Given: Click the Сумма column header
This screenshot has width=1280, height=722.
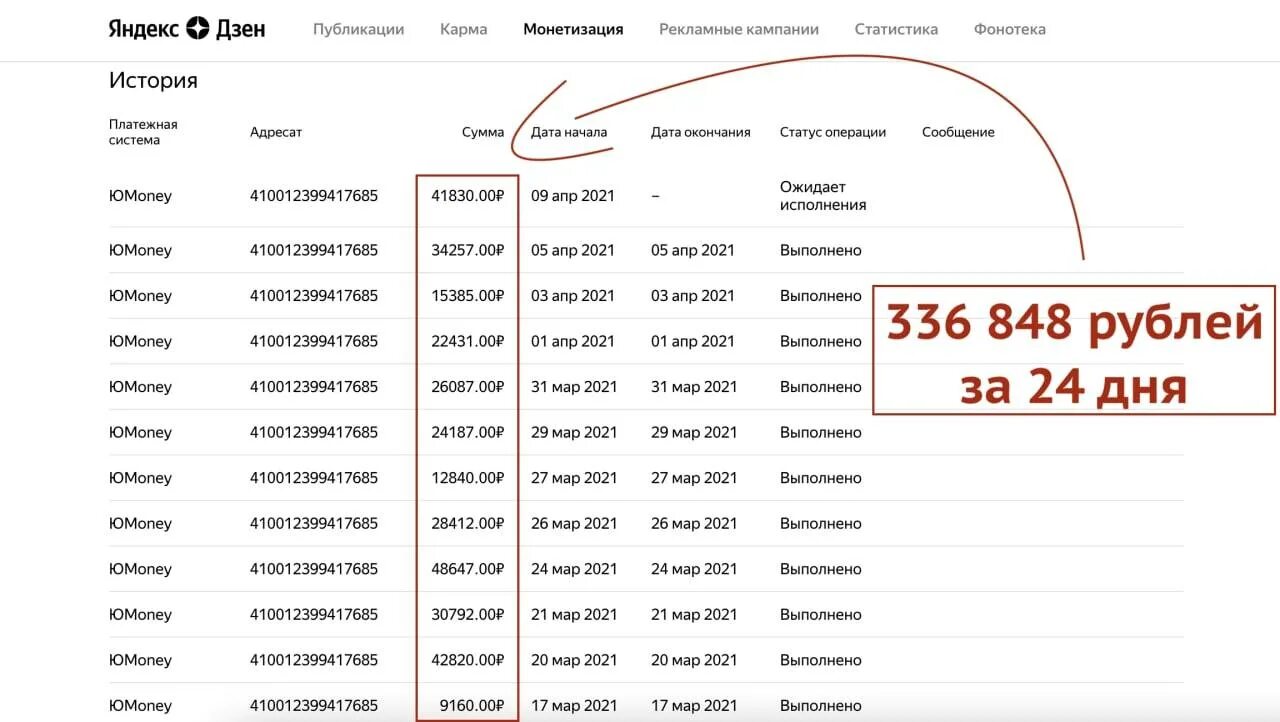Looking at the screenshot, I should [x=483, y=132].
